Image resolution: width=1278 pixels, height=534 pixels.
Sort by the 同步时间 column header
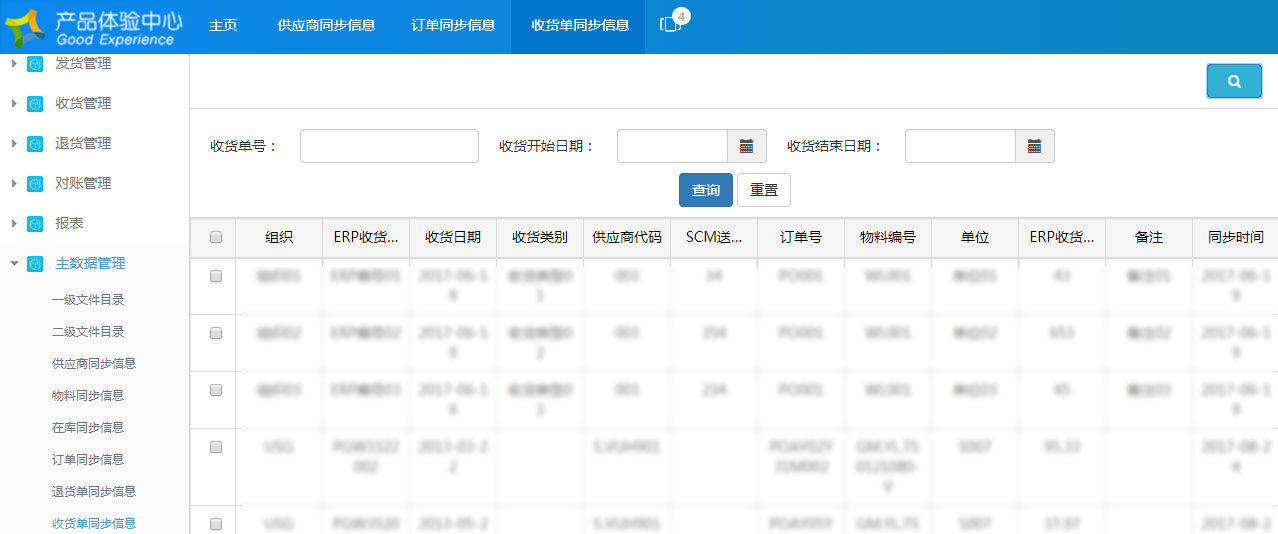click(x=1235, y=238)
